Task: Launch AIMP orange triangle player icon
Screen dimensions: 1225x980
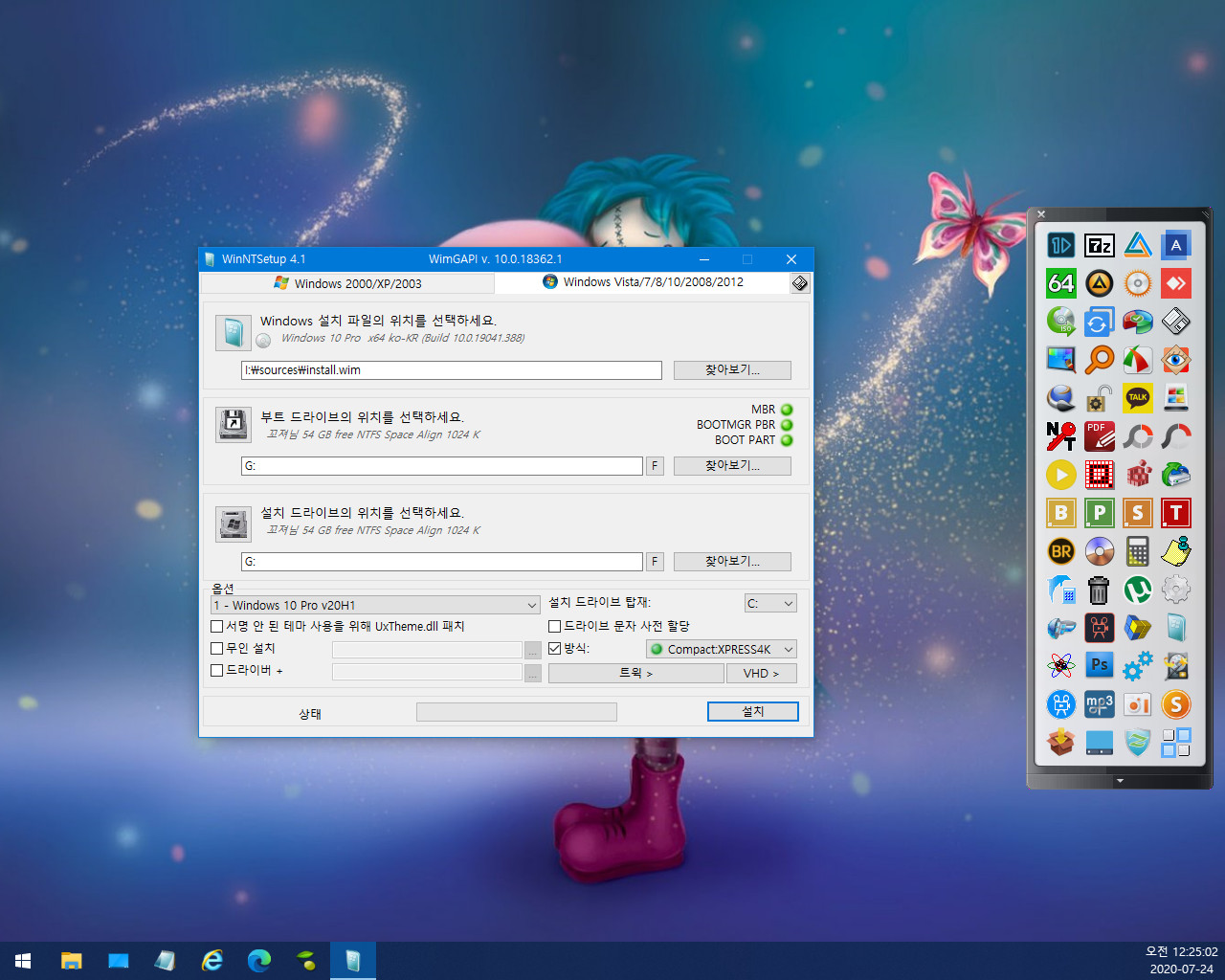Action: pos(1099,283)
